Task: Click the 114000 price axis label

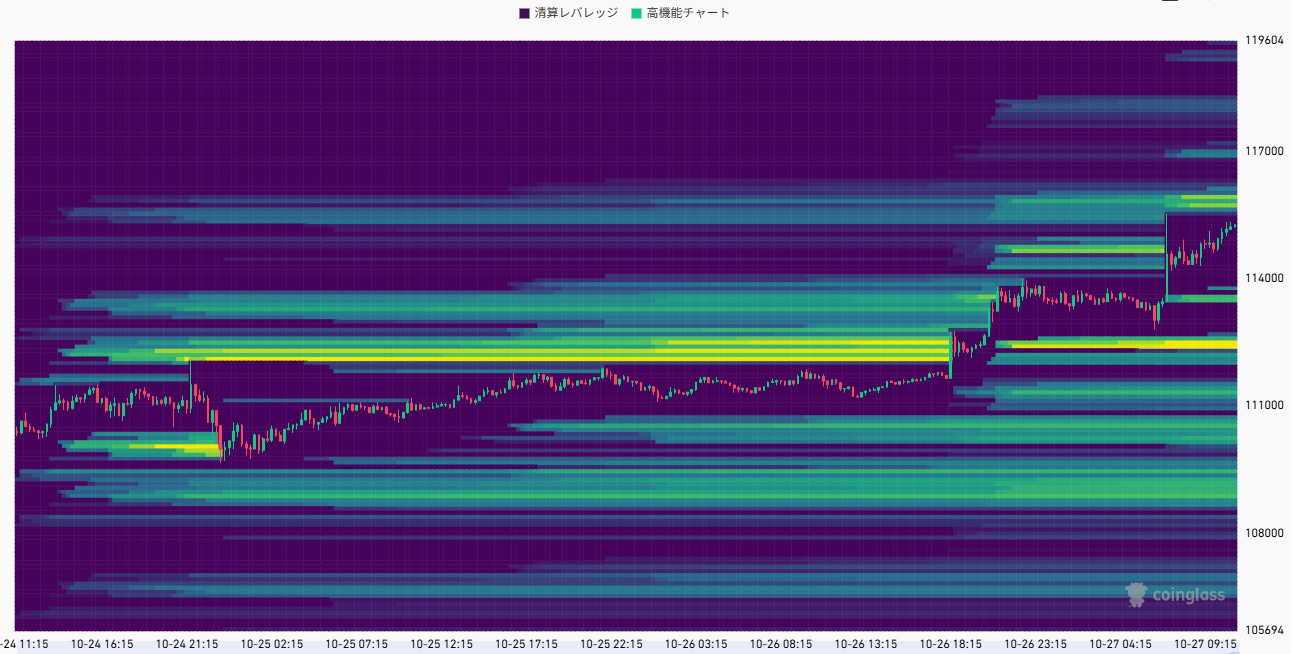Action: pyautogui.click(x=1262, y=278)
